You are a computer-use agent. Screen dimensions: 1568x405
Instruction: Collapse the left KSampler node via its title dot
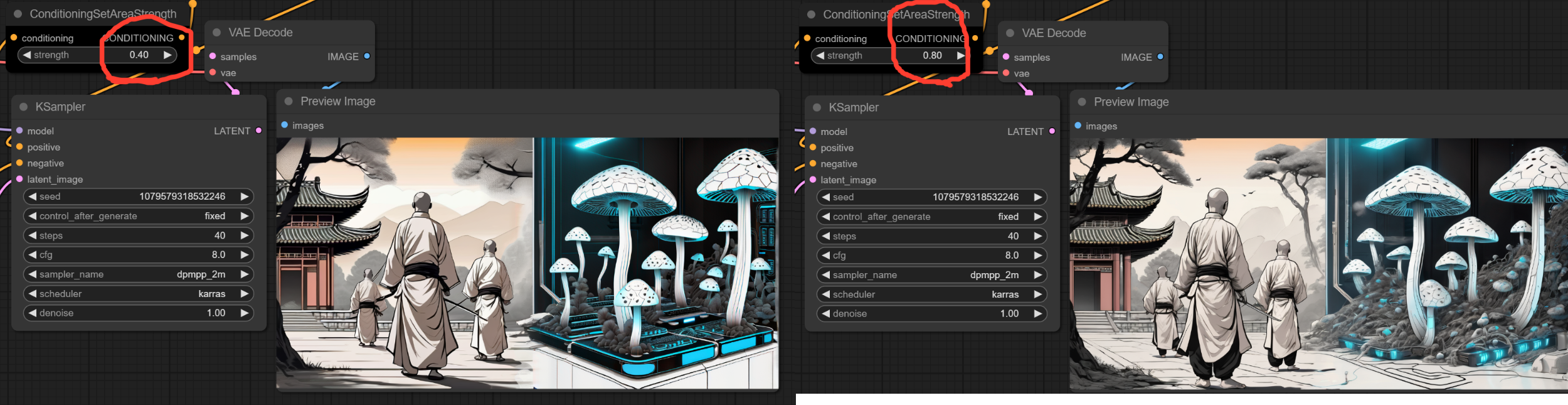[23, 107]
